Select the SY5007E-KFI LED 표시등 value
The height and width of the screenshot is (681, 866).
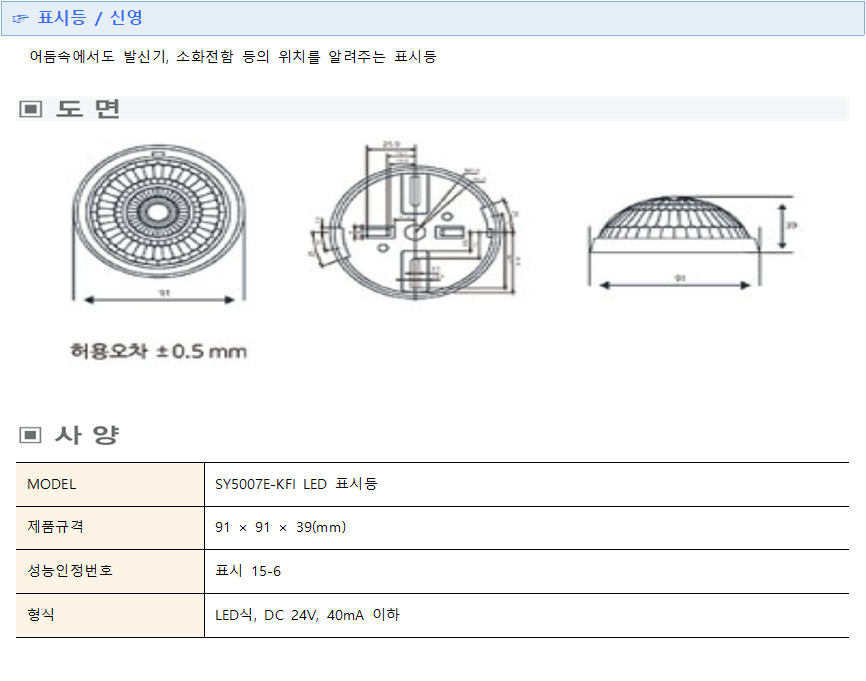coord(296,484)
